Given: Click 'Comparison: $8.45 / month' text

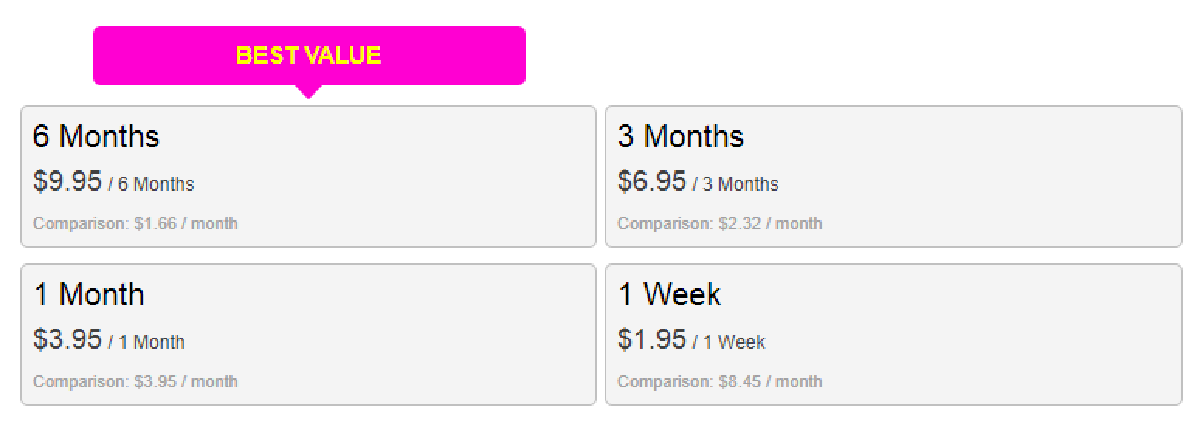Looking at the screenshot, I should (x=720, y=381).
